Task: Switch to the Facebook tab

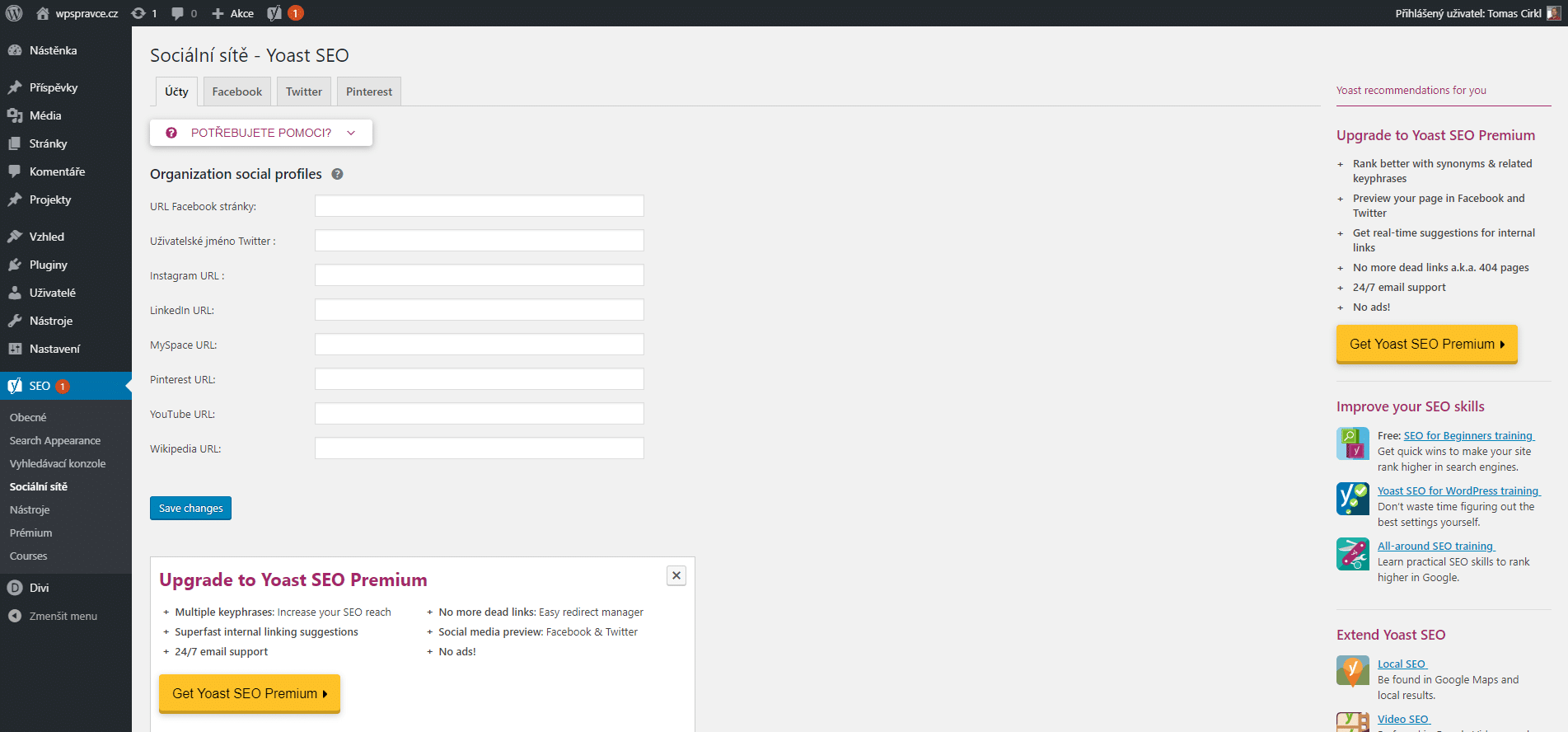Action: pos(237,91)
